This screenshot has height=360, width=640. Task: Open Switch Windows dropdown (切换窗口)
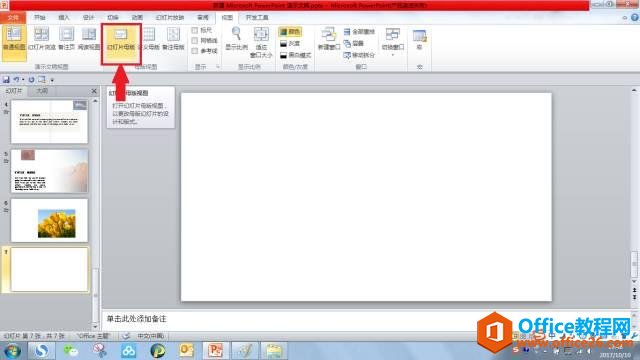point(393,43)
